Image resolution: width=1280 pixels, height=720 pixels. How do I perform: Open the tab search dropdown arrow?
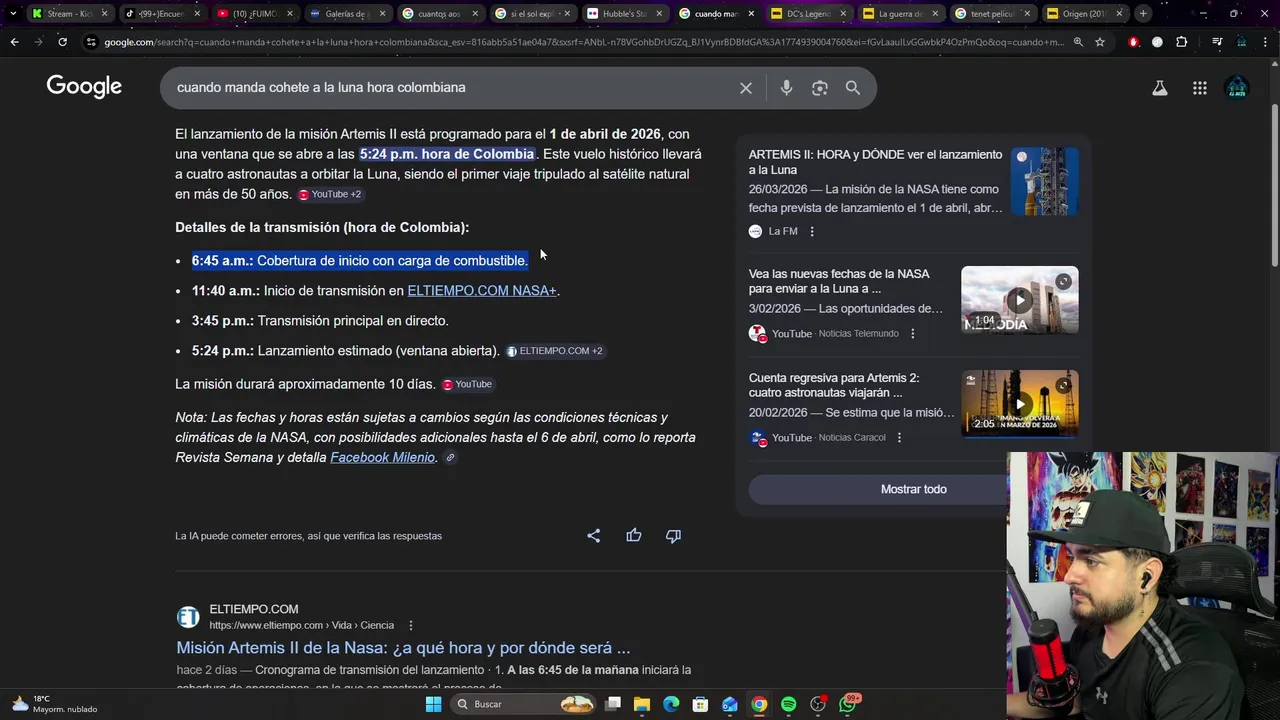click(x=12, y=14)
